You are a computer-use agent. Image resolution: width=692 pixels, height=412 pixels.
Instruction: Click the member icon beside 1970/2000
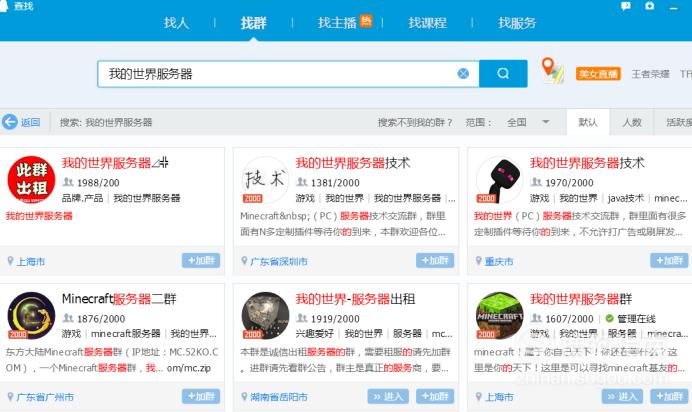pyautogui.click(x=536, y=182)
